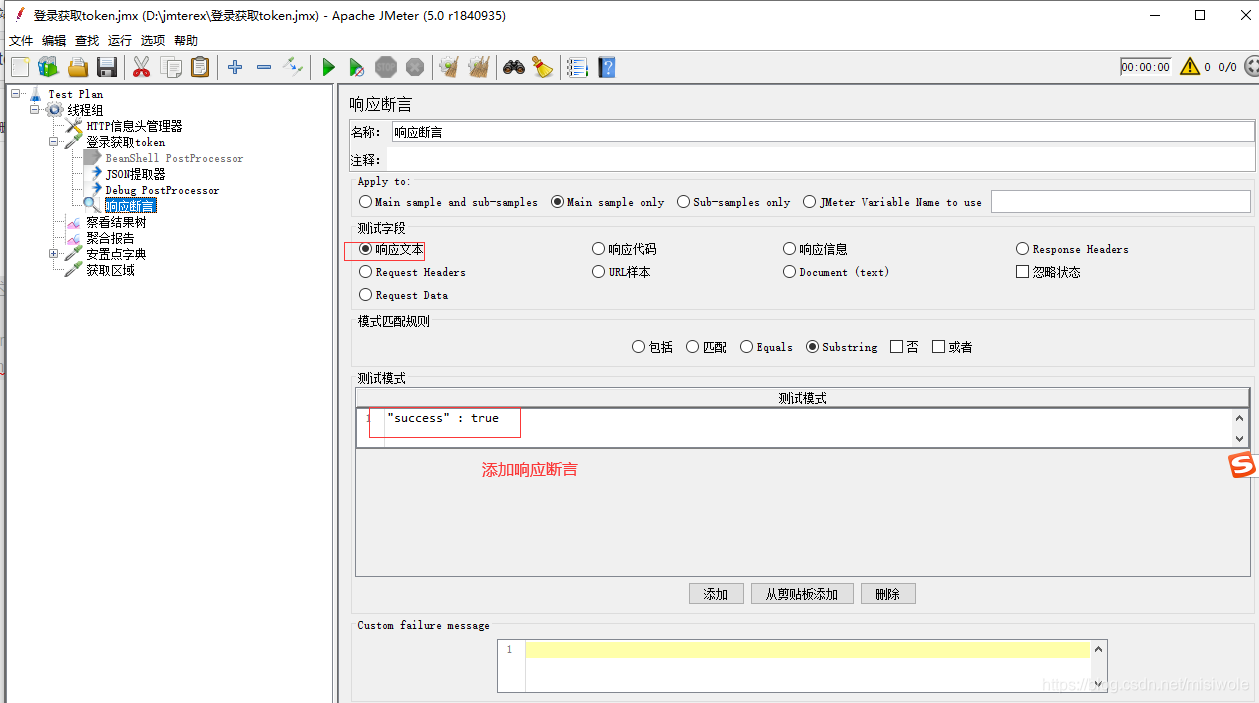Open Help with the question mark icon
Image resolution: width=1259 pixels, height=703 pixels.
click(606, 67)
